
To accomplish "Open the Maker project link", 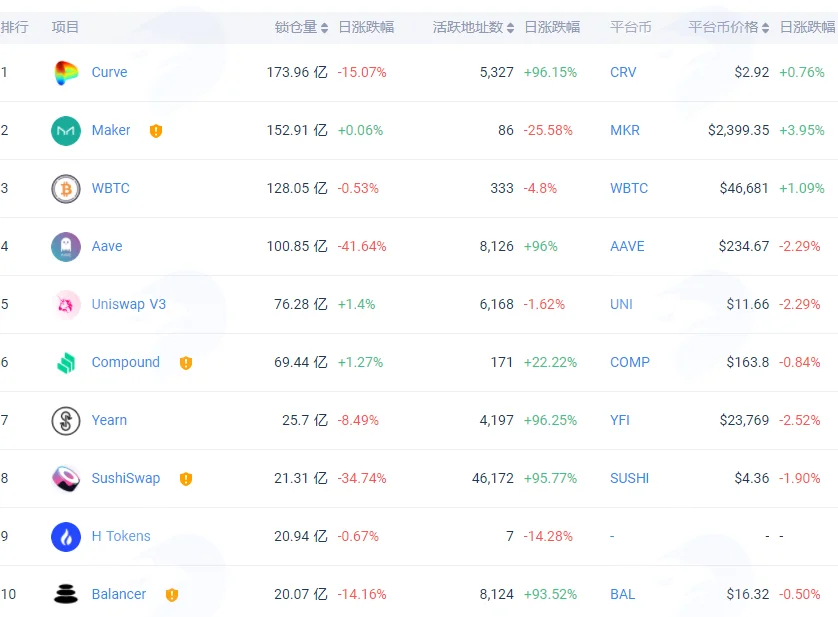I will tap(111, 130).
